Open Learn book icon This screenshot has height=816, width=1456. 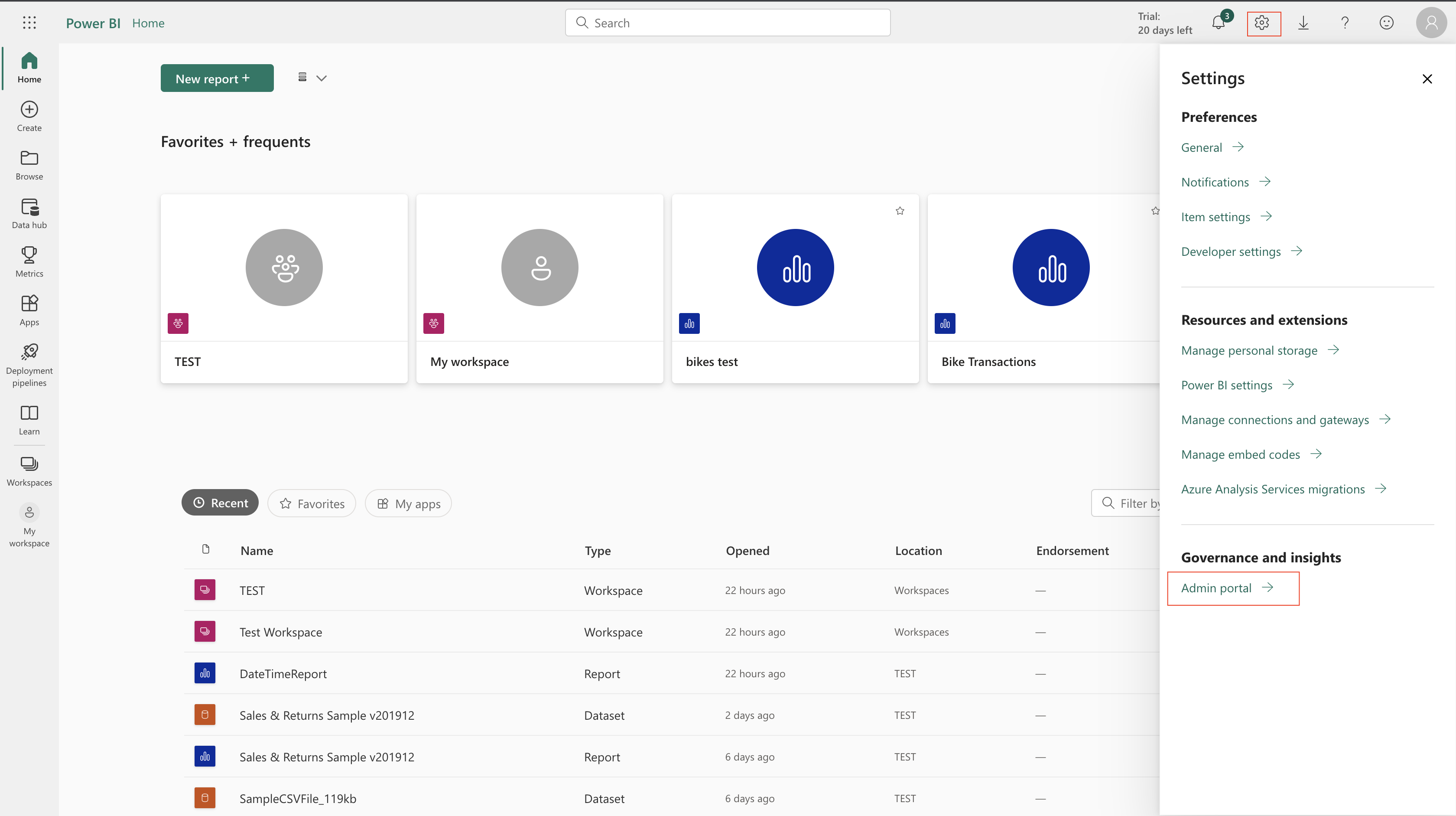click(29, 420)
